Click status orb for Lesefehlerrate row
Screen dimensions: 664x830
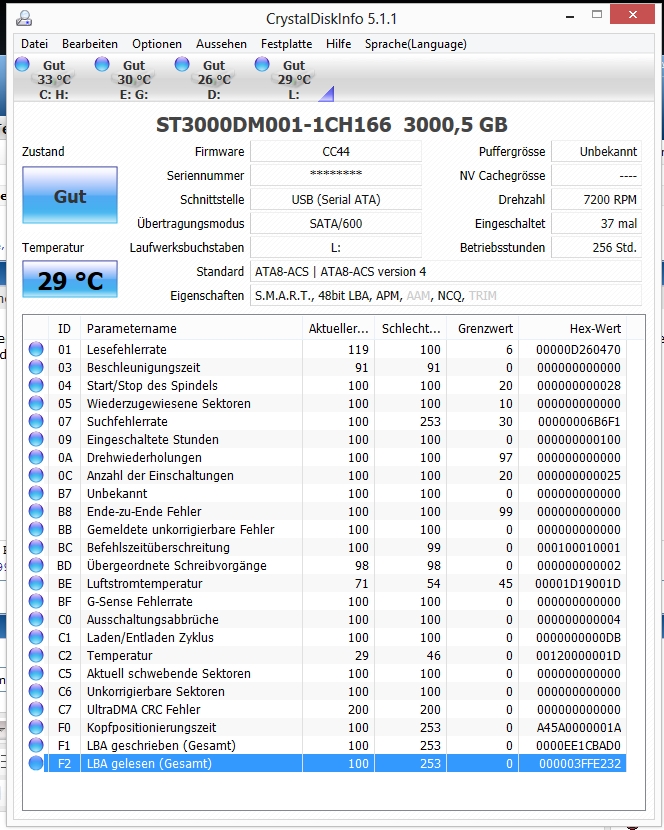point(36,349)
